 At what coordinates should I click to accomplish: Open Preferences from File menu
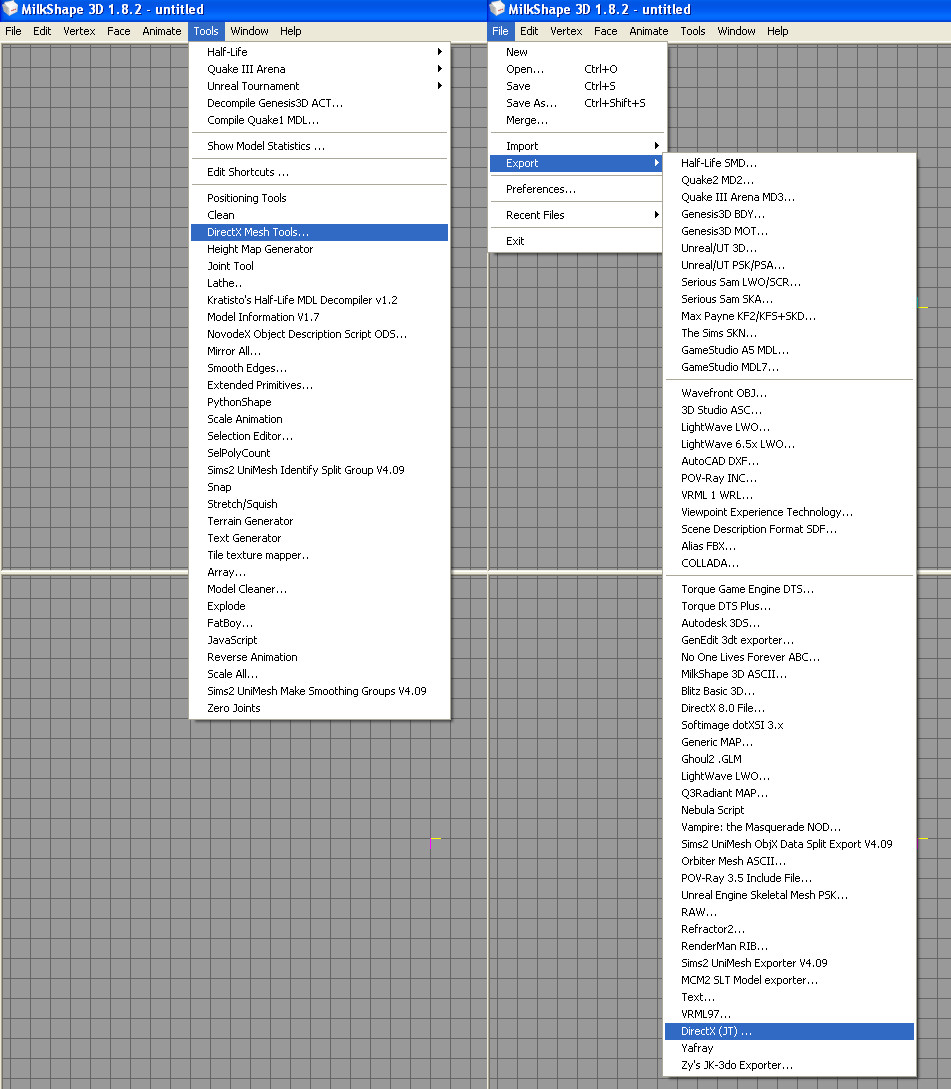tap(576, 190)
